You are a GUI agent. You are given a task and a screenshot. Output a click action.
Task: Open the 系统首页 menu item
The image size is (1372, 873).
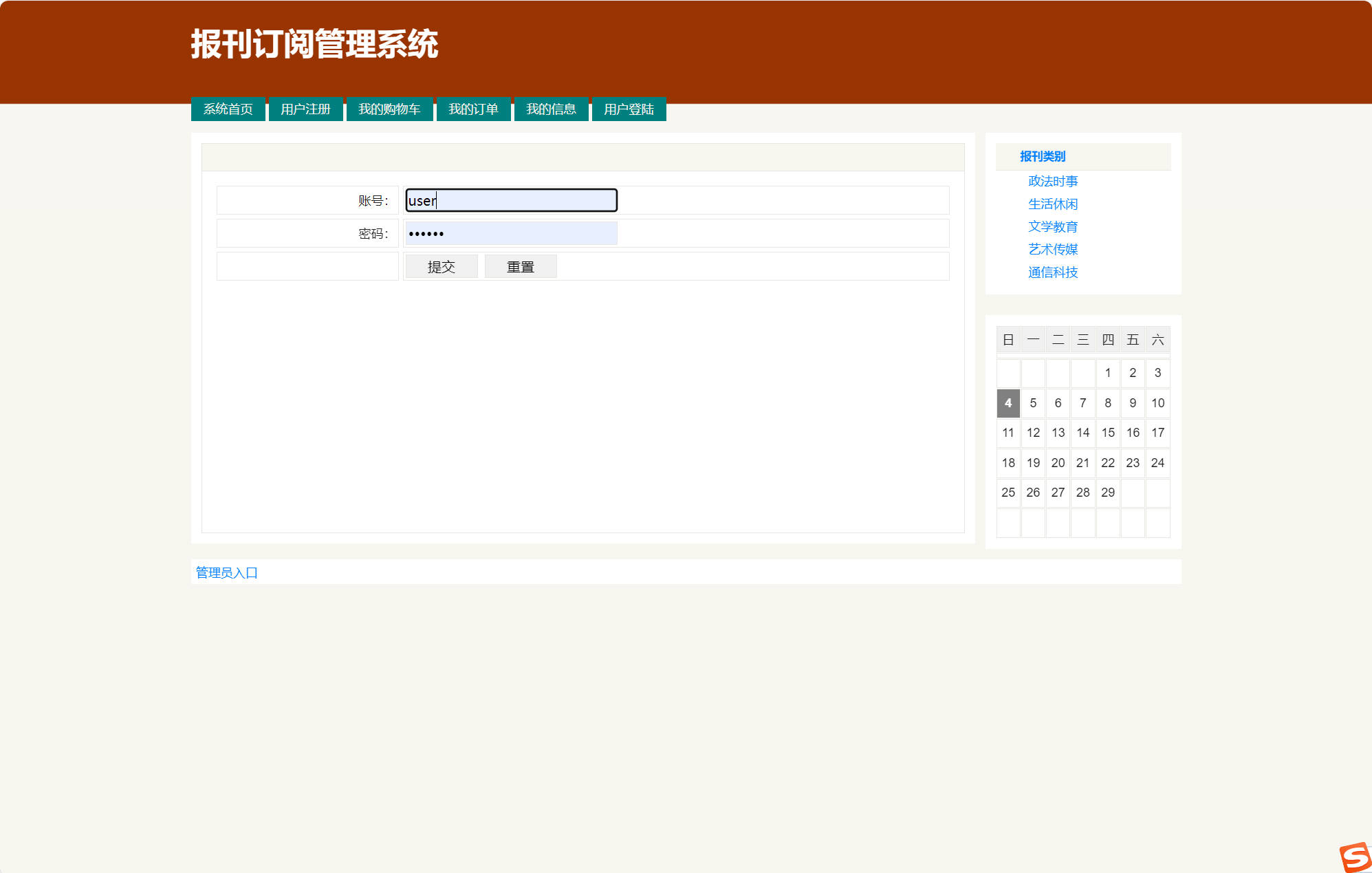click(228, 108)
